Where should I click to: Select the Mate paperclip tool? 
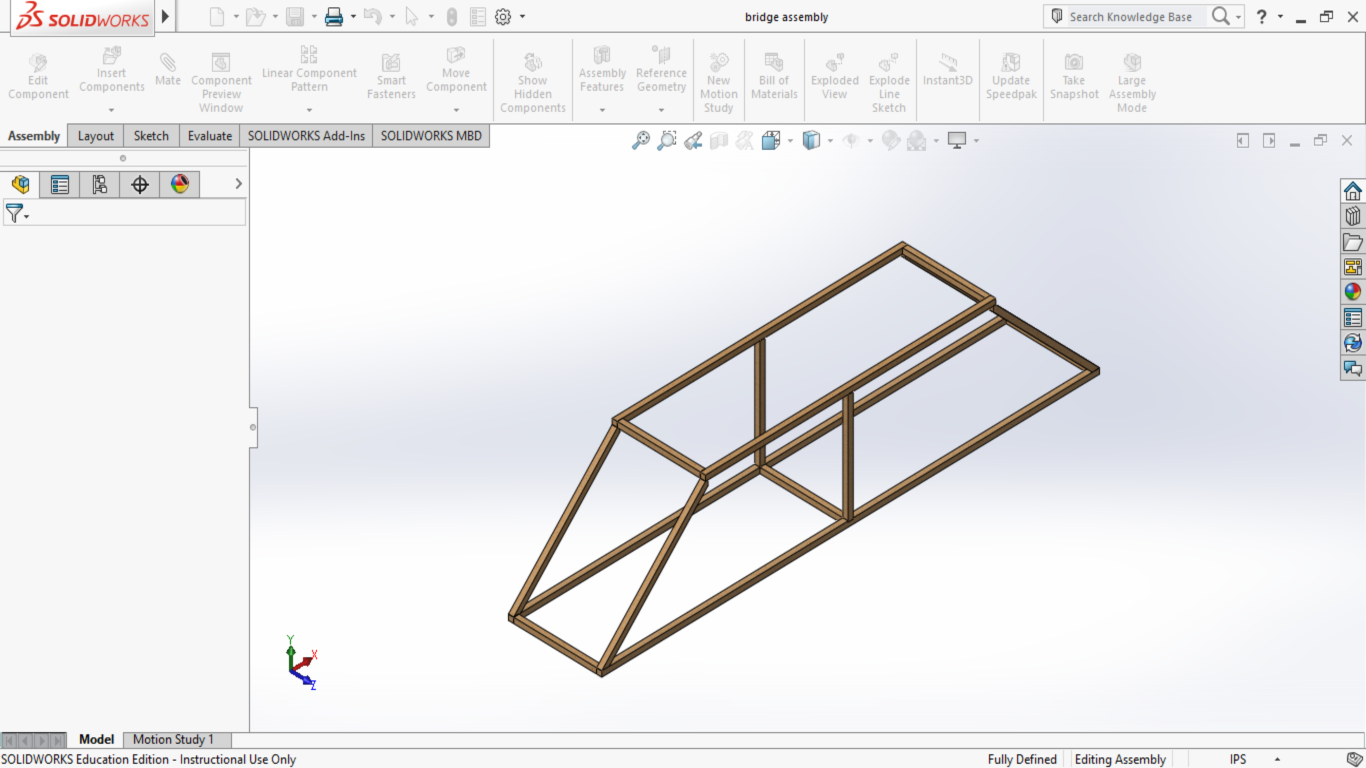(168, 70)
